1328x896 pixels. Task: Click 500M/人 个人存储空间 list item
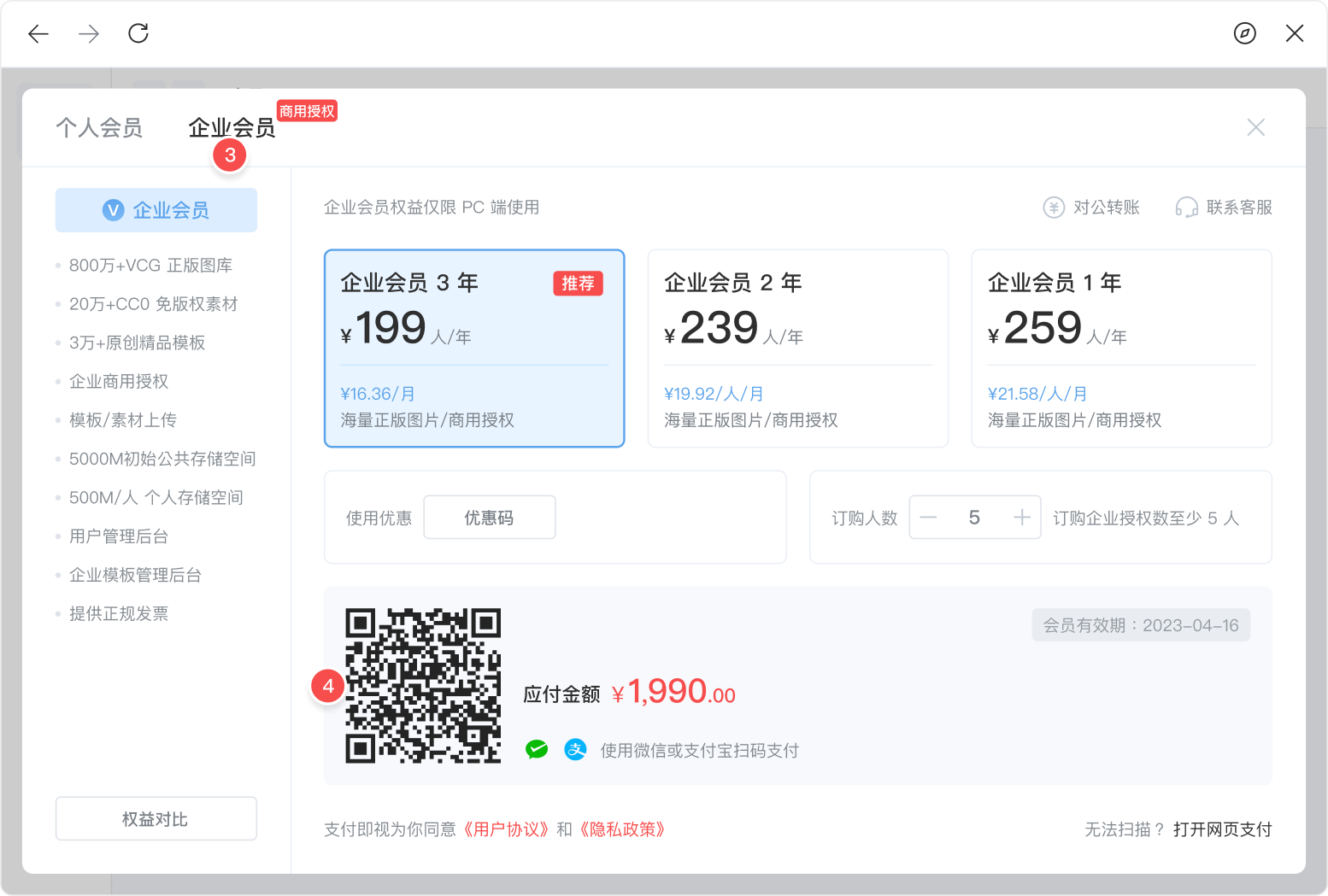coord(156,497)
